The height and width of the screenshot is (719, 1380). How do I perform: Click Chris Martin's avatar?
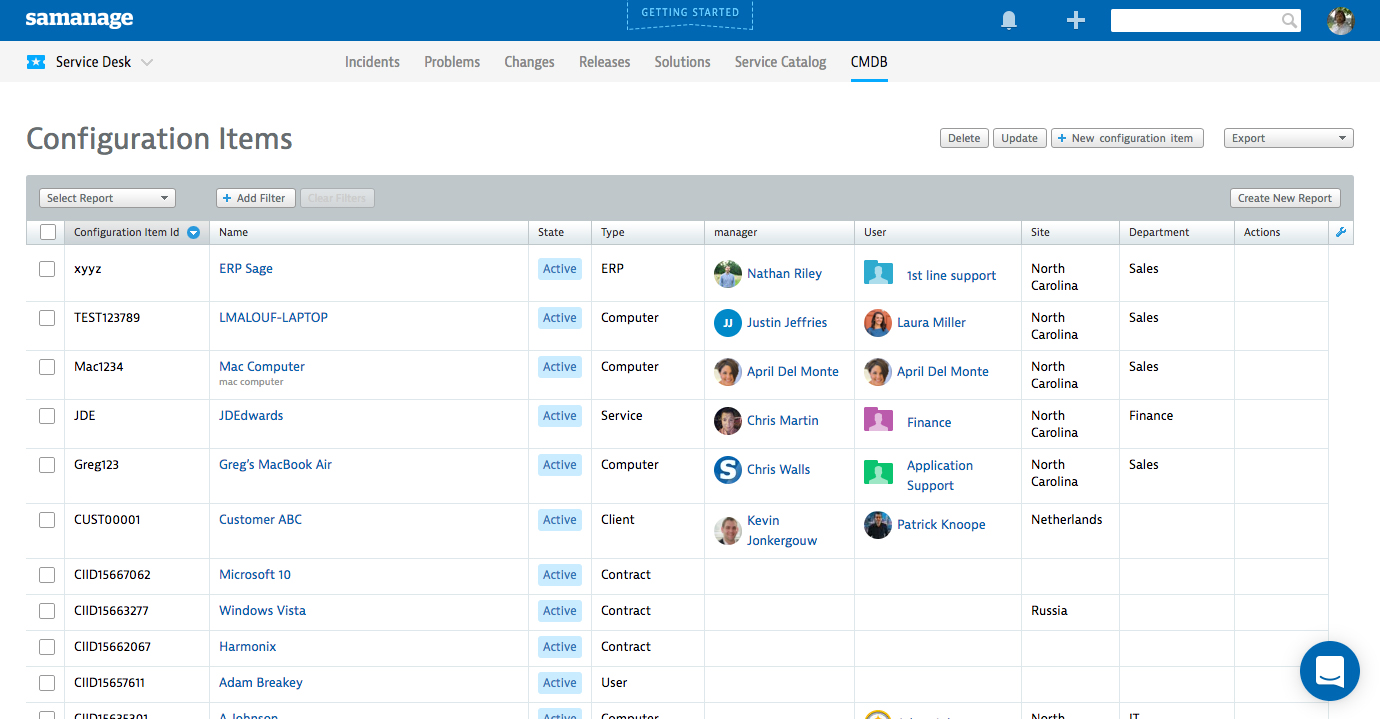pos(728,421)
